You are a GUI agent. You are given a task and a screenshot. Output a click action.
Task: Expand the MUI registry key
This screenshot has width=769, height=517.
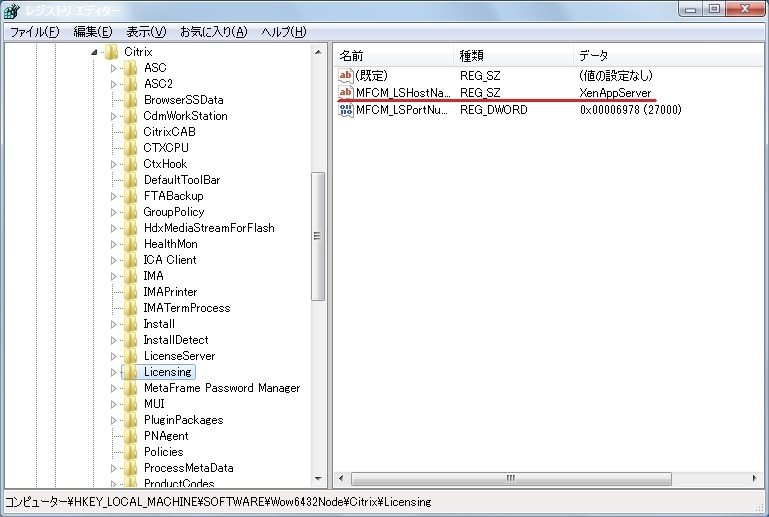[114, 404]
